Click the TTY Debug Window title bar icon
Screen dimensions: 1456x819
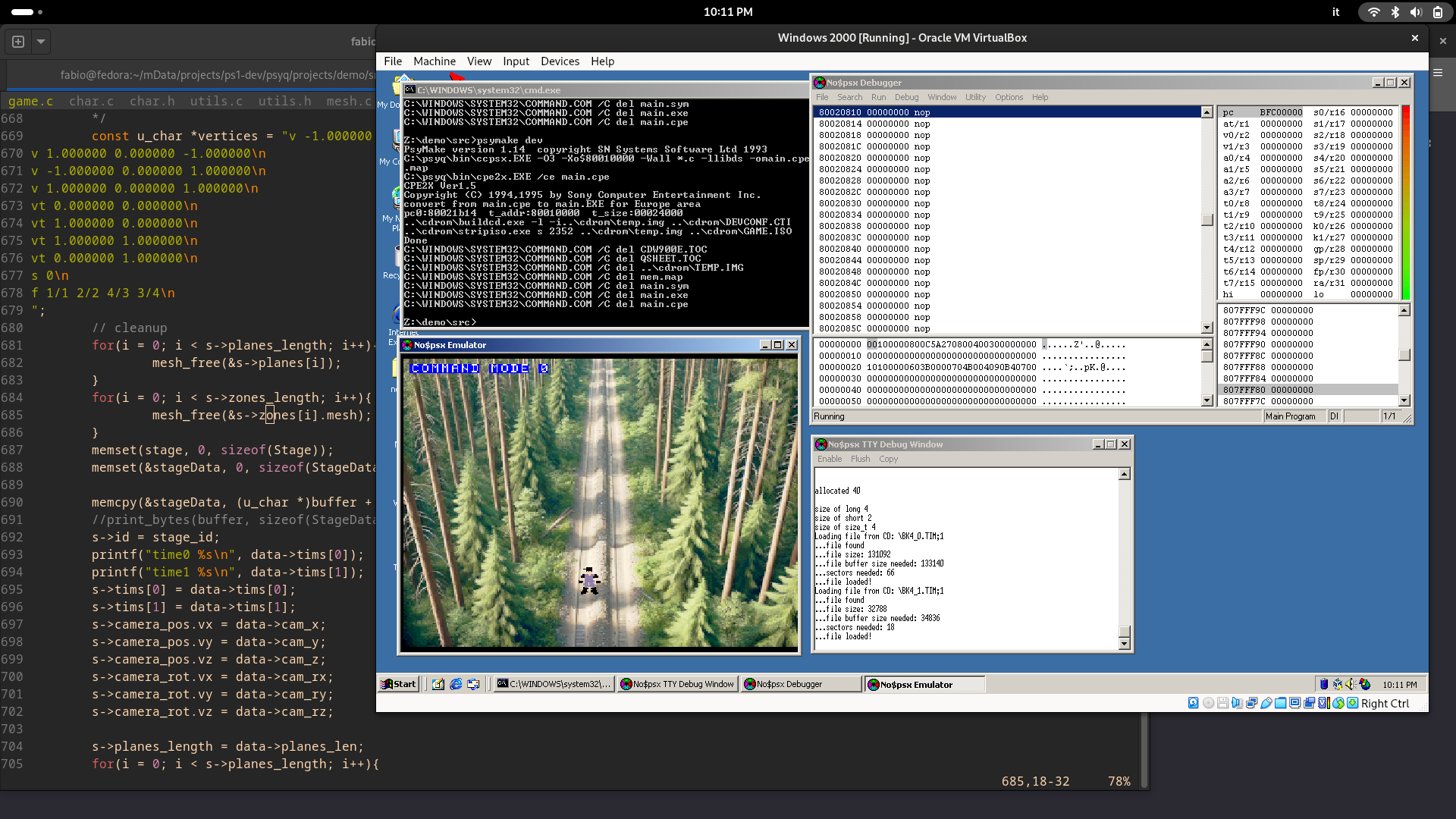coord(821,444)
